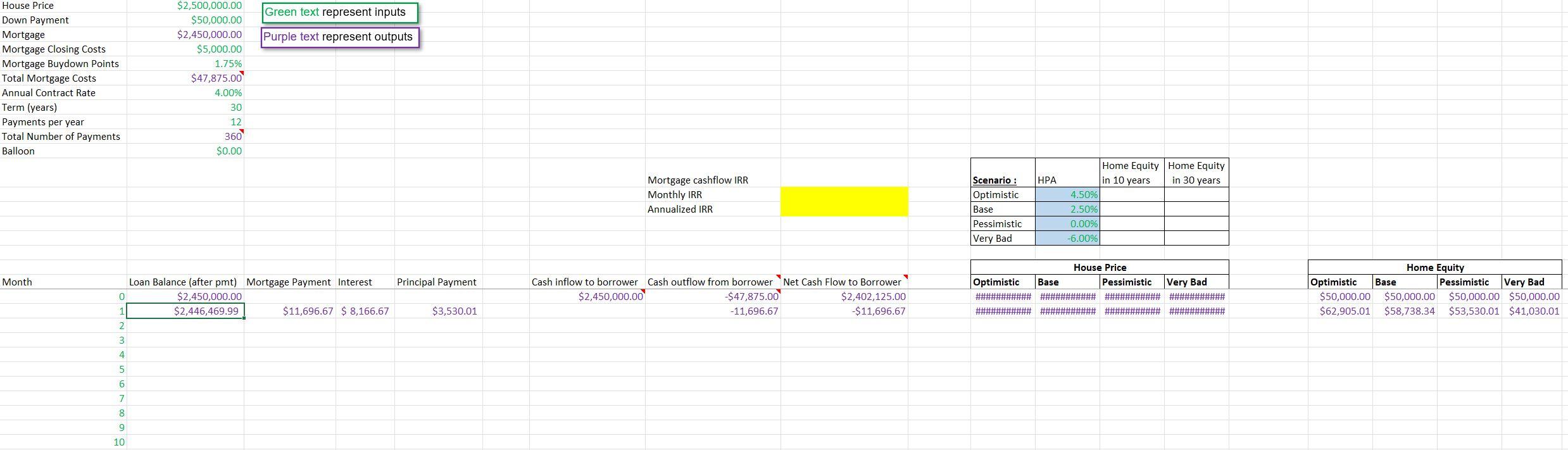Click the House Price table title
Screen dimensions: 1568x450
point(1100,268)
